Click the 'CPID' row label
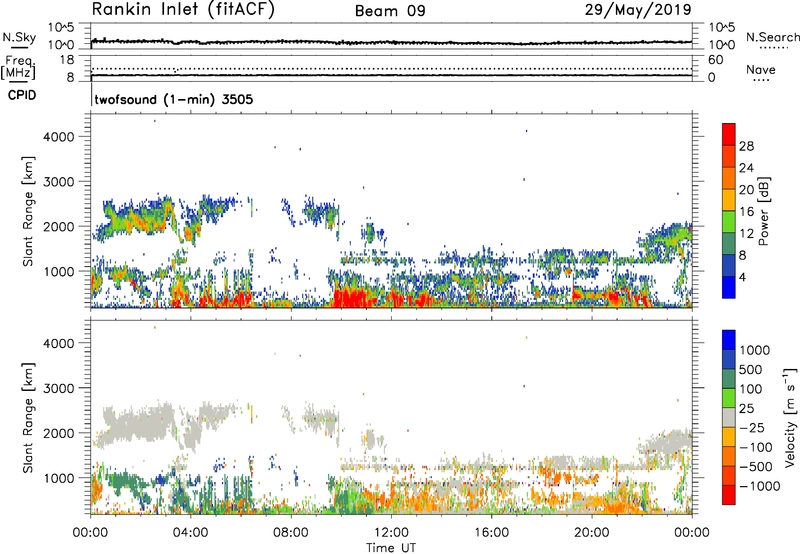This screenshot has width=800, height=554. 22,95
